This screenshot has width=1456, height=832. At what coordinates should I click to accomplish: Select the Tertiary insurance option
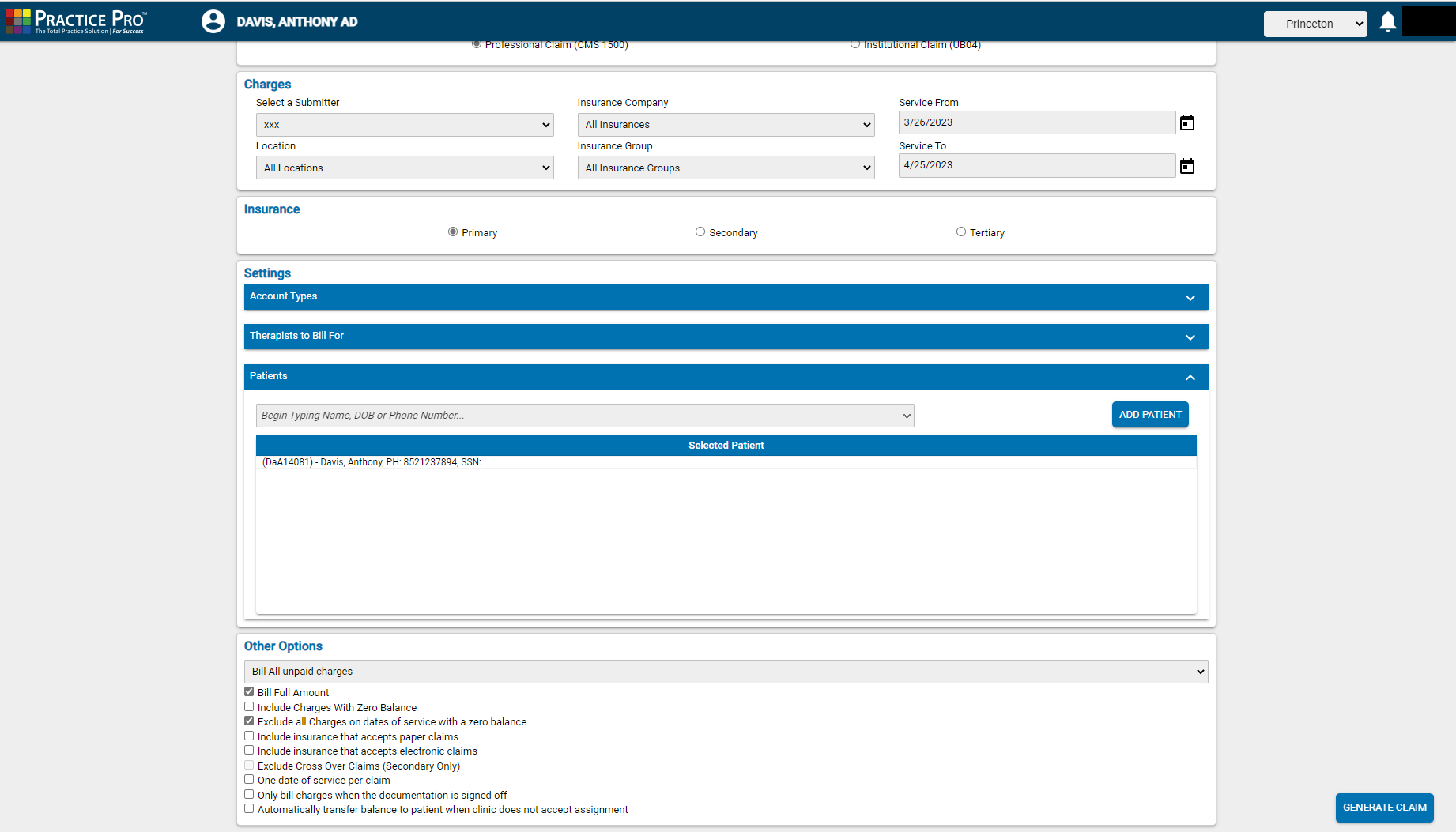[961, 232]
